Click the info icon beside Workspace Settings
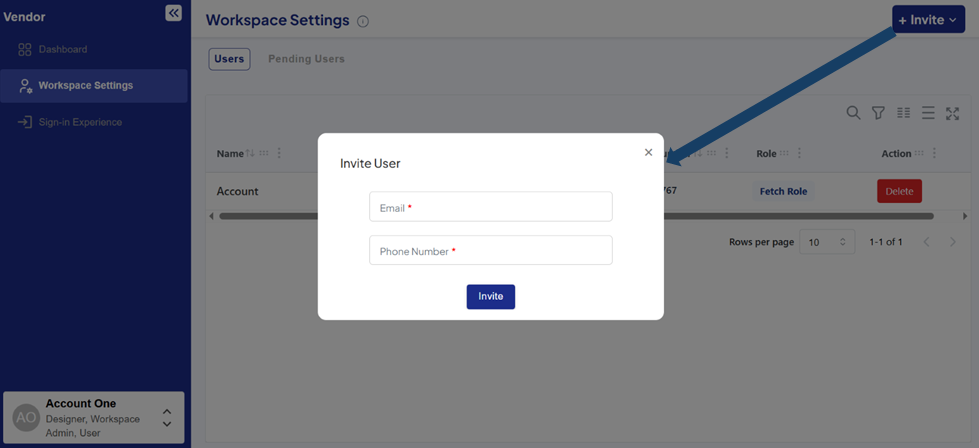 pyautogui.click(x=363, y=21)
